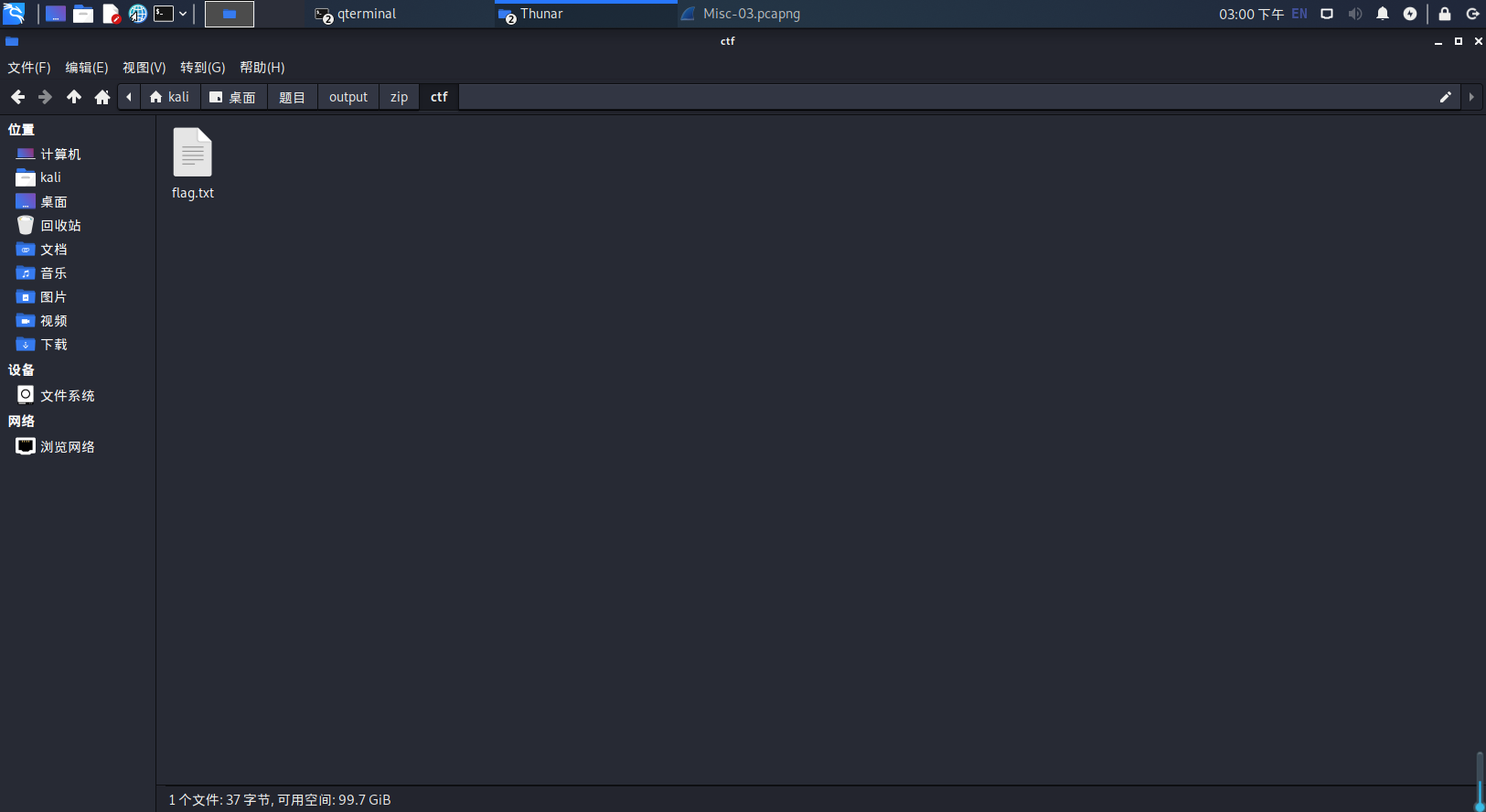The height and width of the screenshot is (812, 1486).
Task: Lock the screen with the padlock icon
Action: coord(1445,14)
